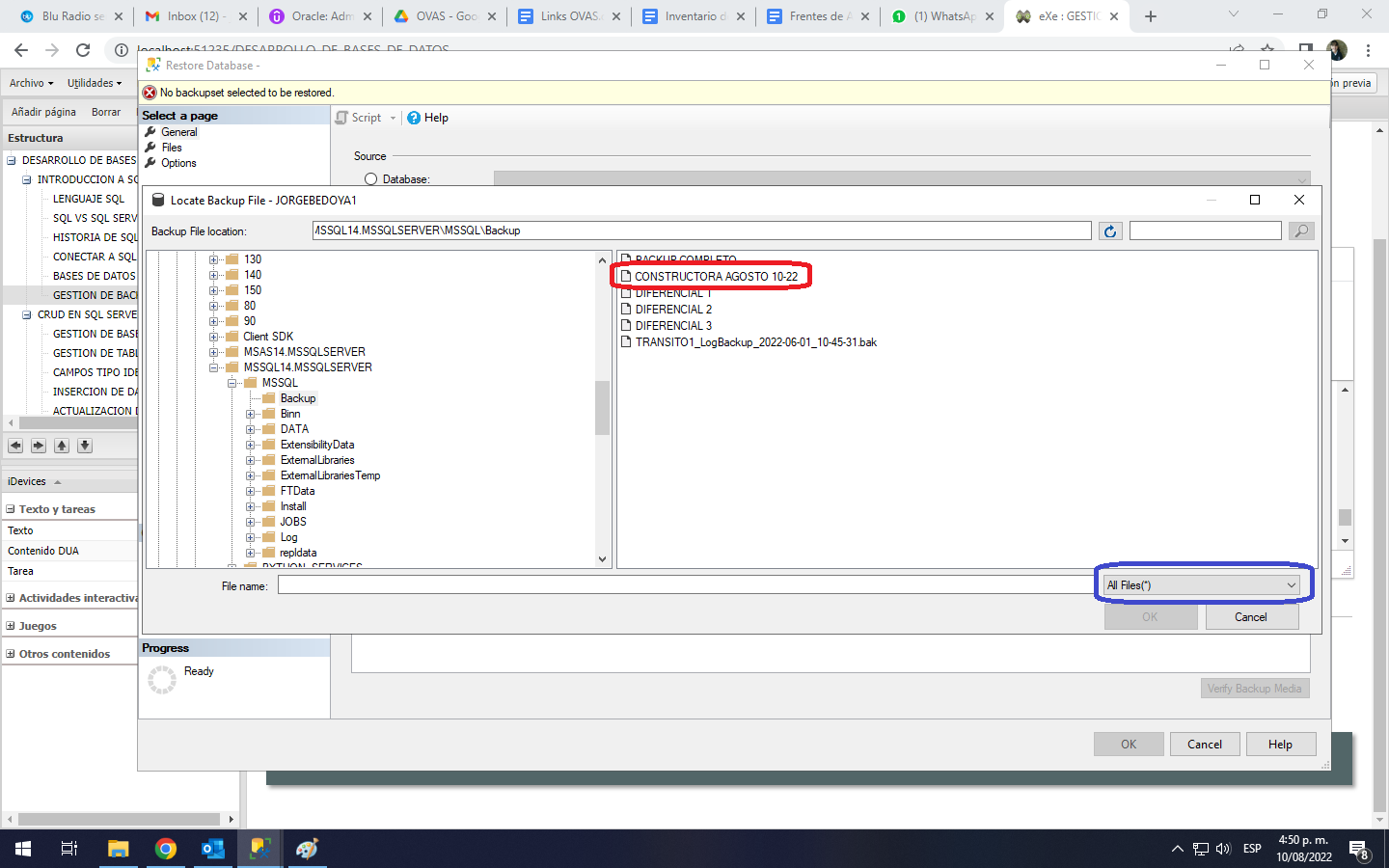Open the notification center icon
Screen dimensions: 1389x868
point(1358,850)
